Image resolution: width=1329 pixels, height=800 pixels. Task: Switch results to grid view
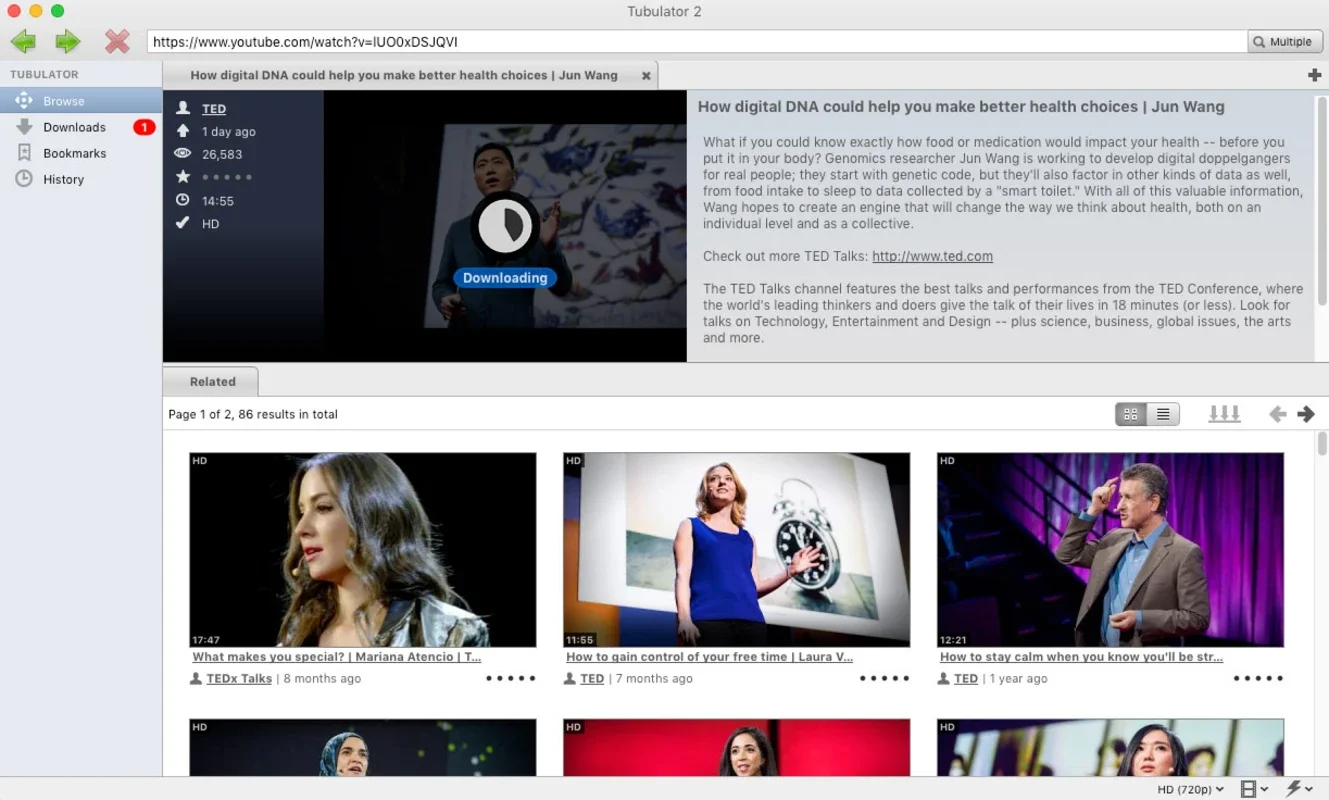pyautogui.click(x=1131, y=414)
